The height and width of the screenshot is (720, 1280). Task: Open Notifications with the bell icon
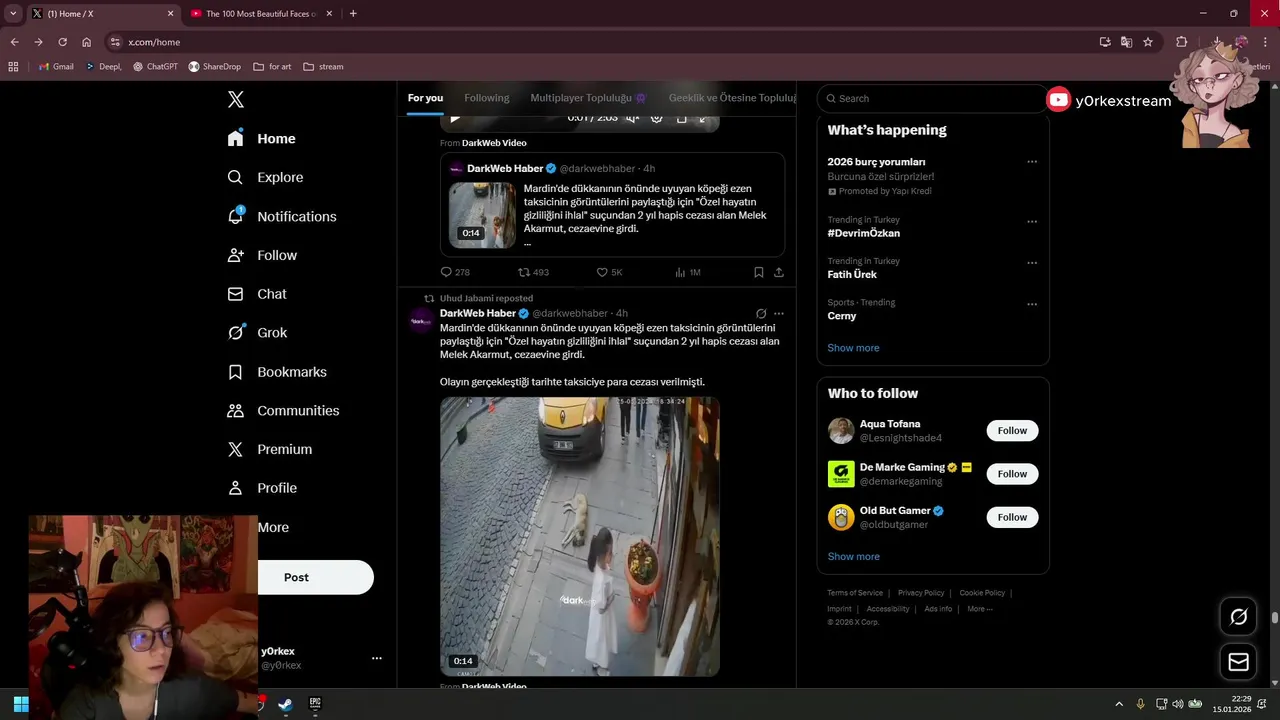click(282, 216)
